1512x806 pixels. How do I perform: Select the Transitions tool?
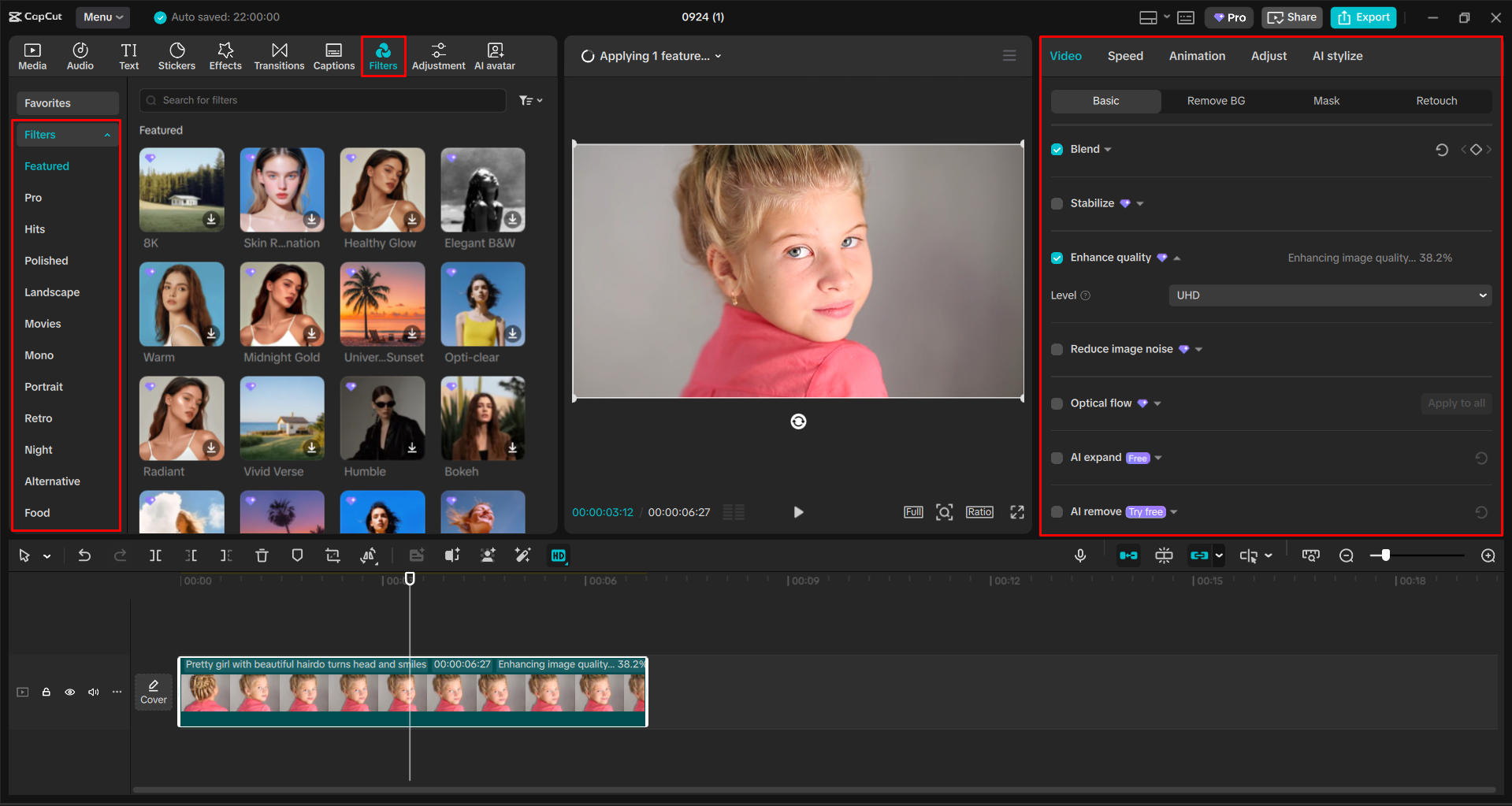tap(279, 55)
